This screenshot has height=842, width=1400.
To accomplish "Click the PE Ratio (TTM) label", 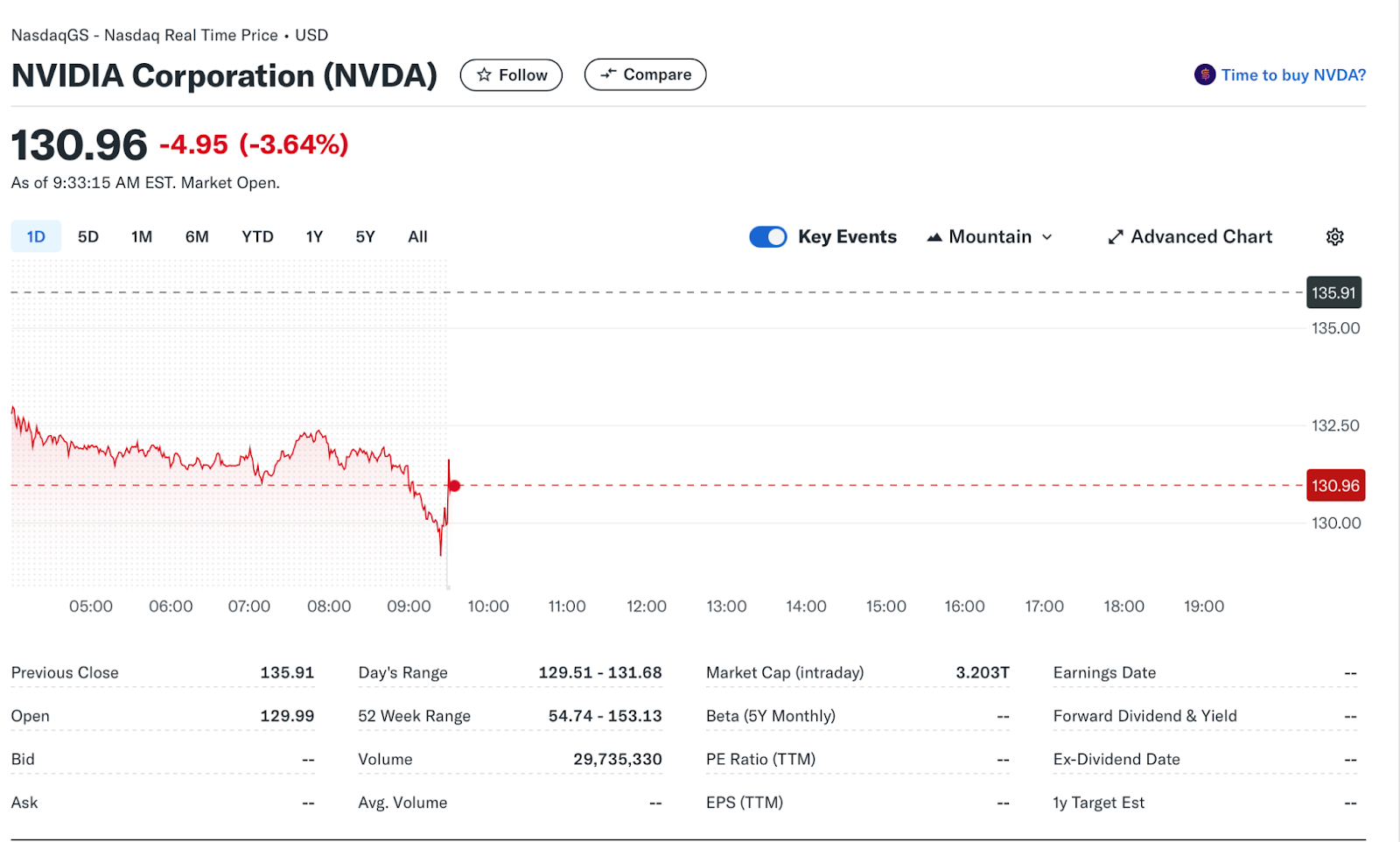I will pyautogui.click(x=760, y=759).
